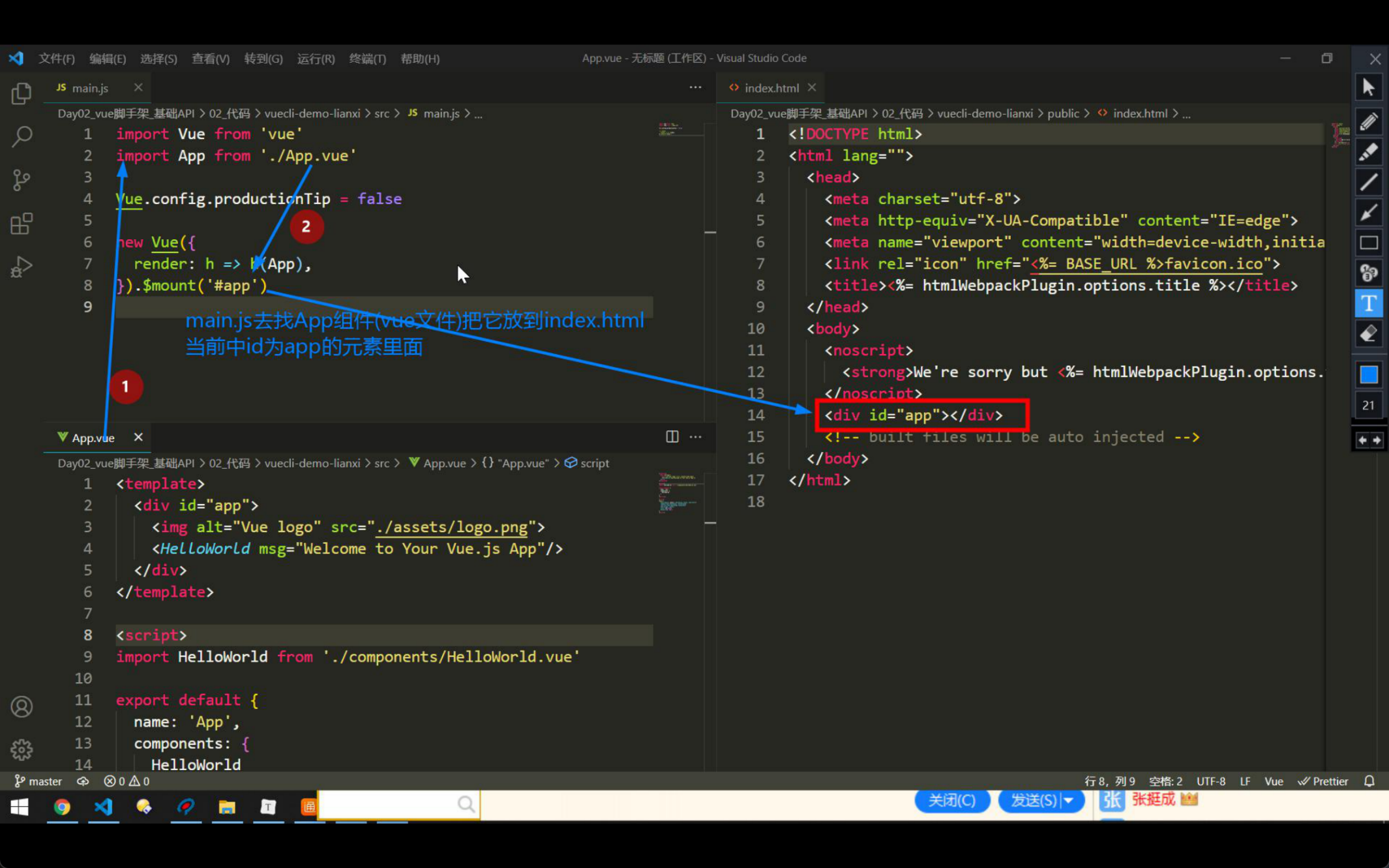Select the arrow annotation tool
The width and height of the screenshot is (1389, 868).
click(1369, 213)
